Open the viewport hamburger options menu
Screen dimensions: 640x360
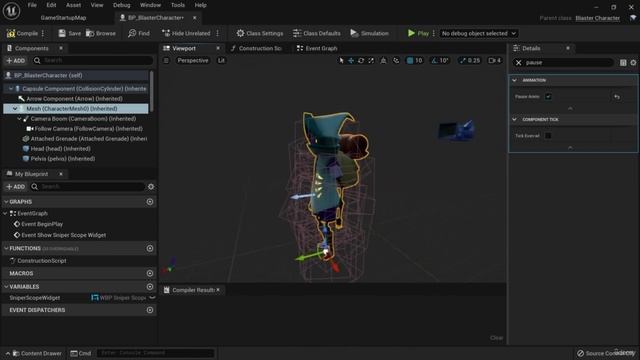pos(166,60)
